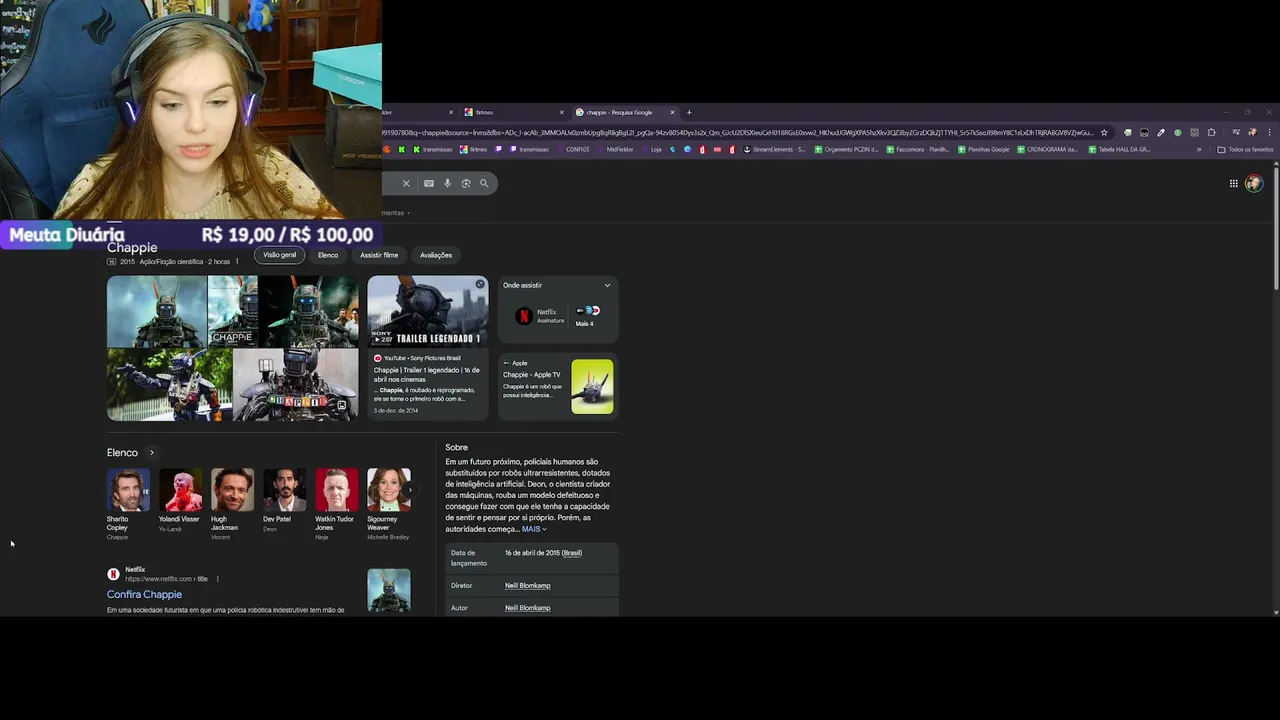This screenshot has height=720, width=1280.
Task: Click the Netflix favicon in results
Action: pyautogui.click(x=113, y=574)
